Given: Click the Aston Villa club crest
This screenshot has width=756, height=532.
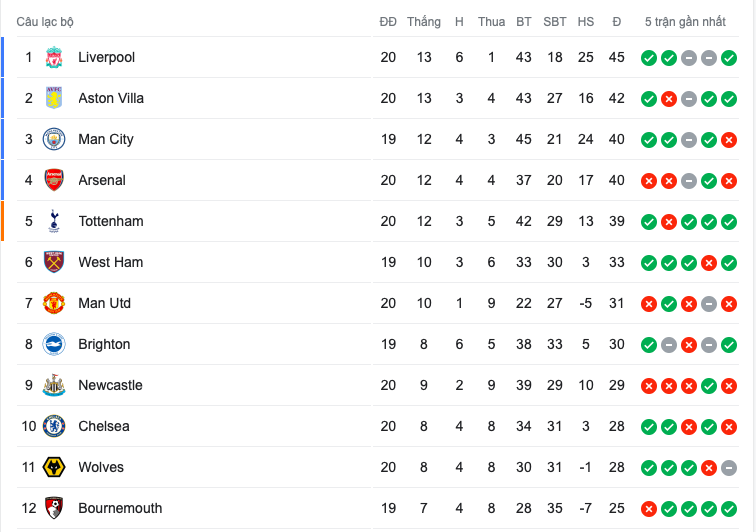Looking at the screenshot, I should 54,98.
